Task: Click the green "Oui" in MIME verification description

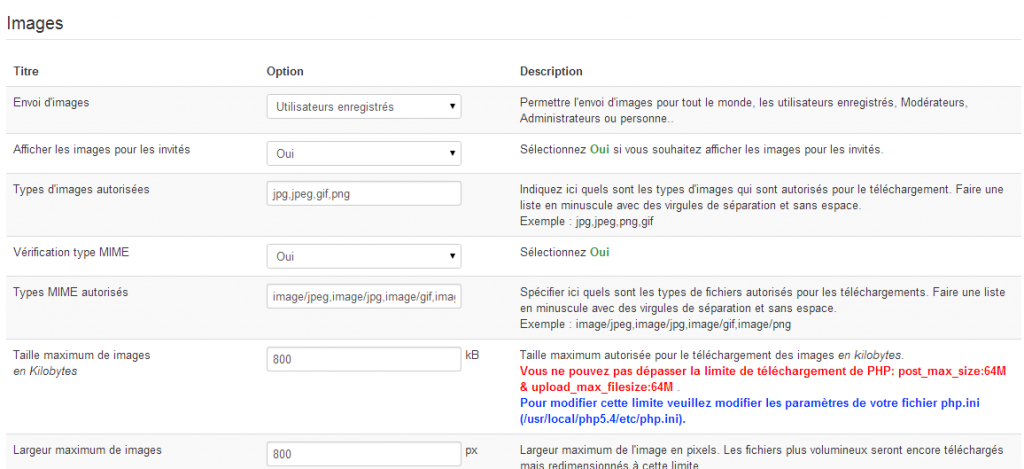Action: click(x=599, y=252)
